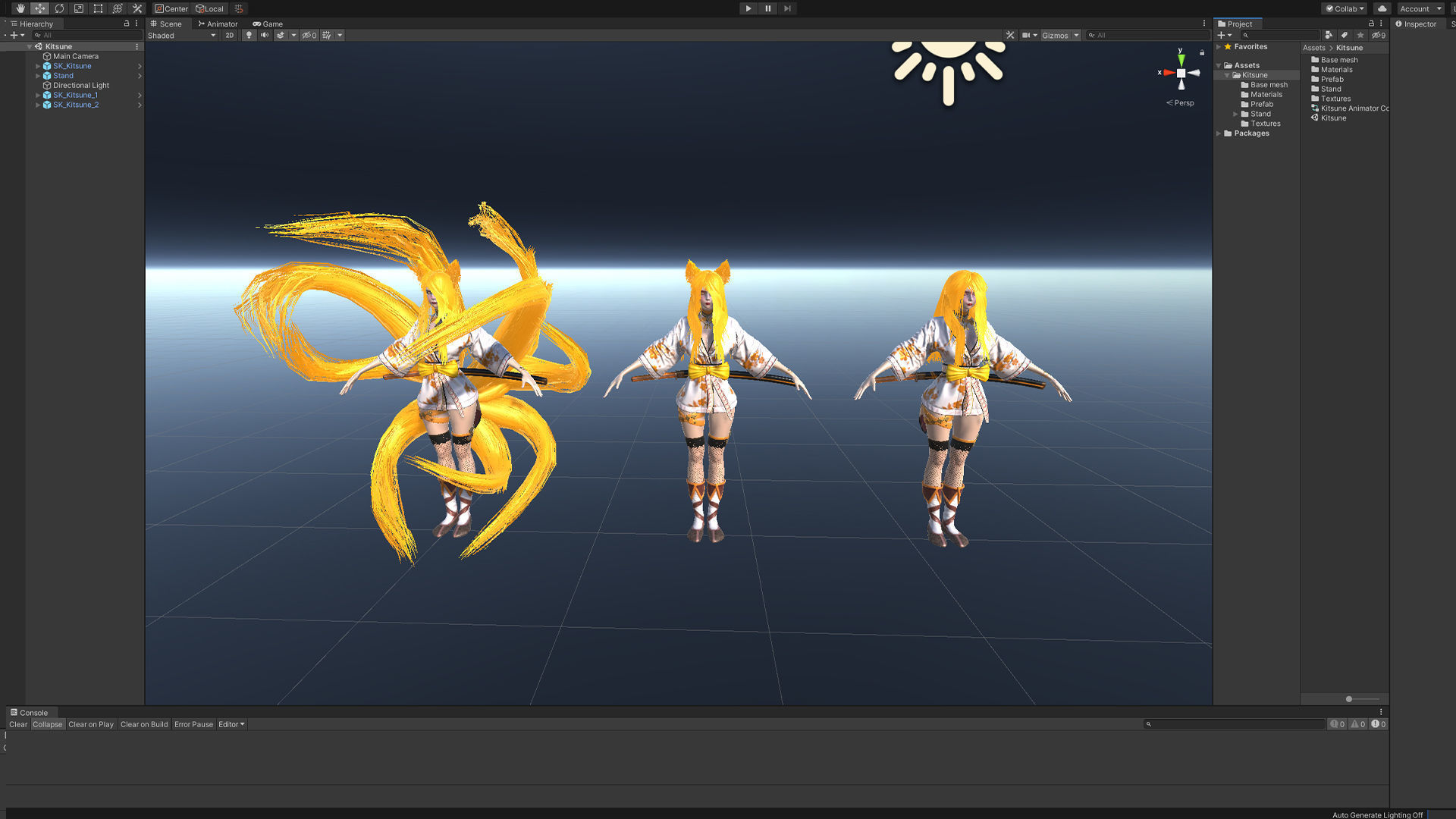Screen dimensions: 1456x819
Task: Toggle hidden packages visibility in Project
Action: click(x=1379, y=35)
